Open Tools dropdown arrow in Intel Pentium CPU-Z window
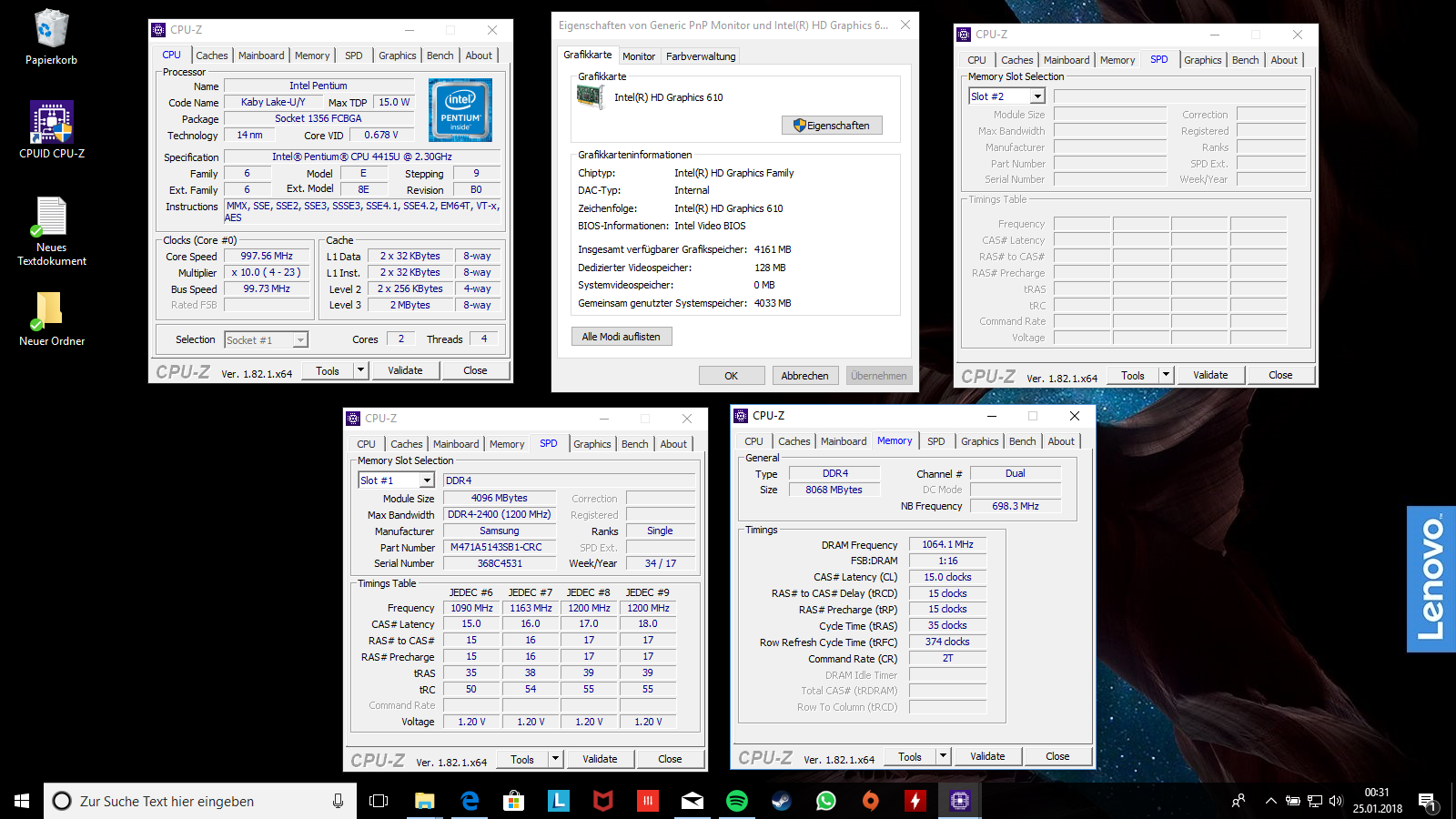1456x819 pixels. pos(360,370)
